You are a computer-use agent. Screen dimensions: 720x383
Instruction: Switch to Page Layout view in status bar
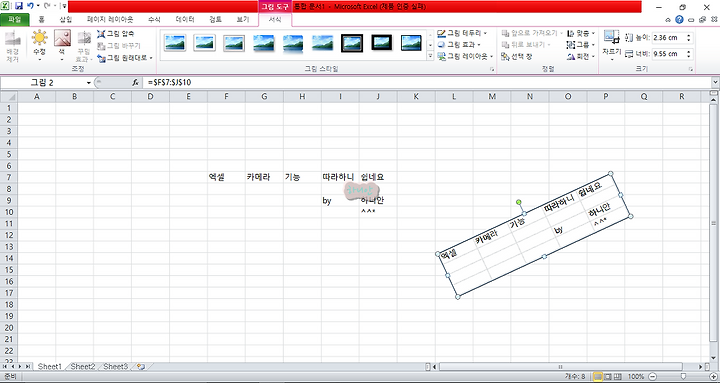tap(608, 377)
